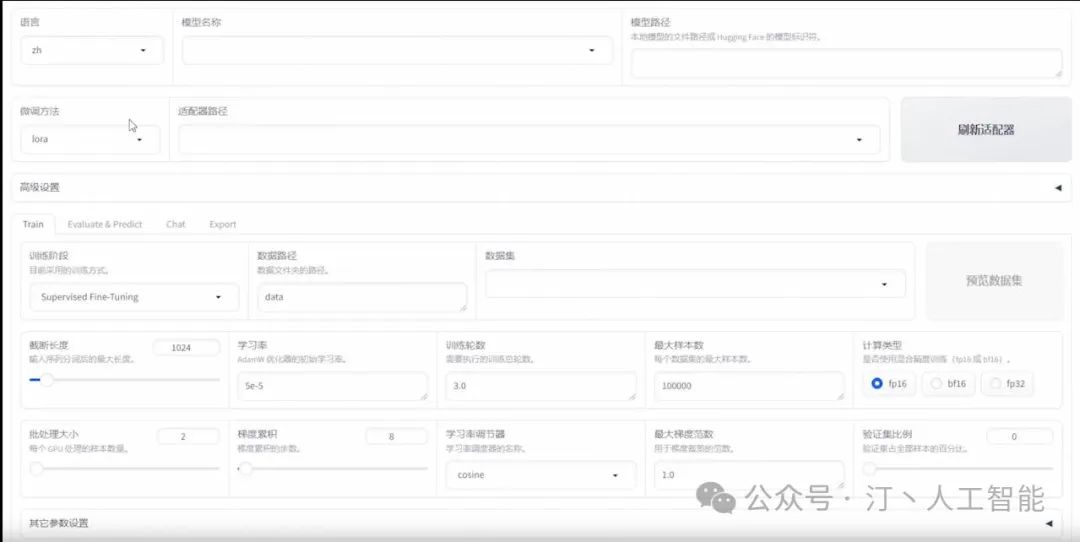Select the fp32 compute type radio
1080x542 pixels.
tap(1007, 384)
